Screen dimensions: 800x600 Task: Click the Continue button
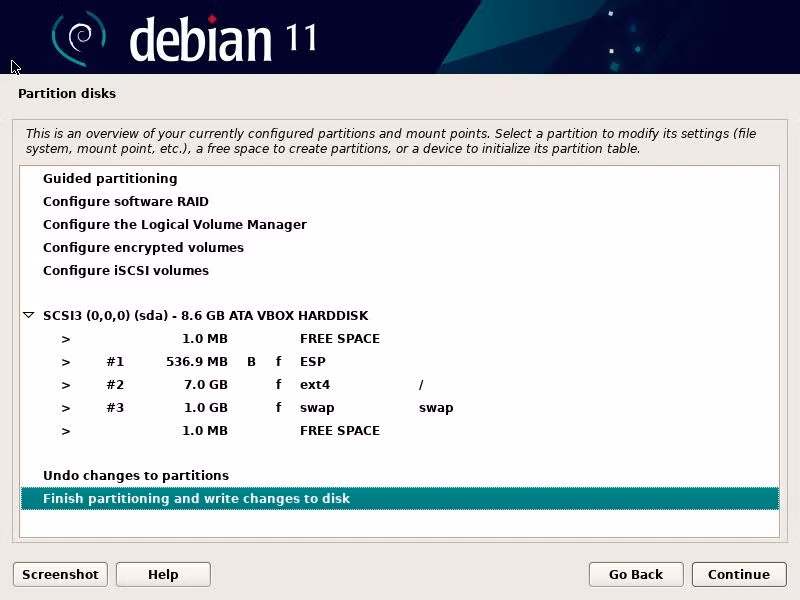tap(739, 574)
